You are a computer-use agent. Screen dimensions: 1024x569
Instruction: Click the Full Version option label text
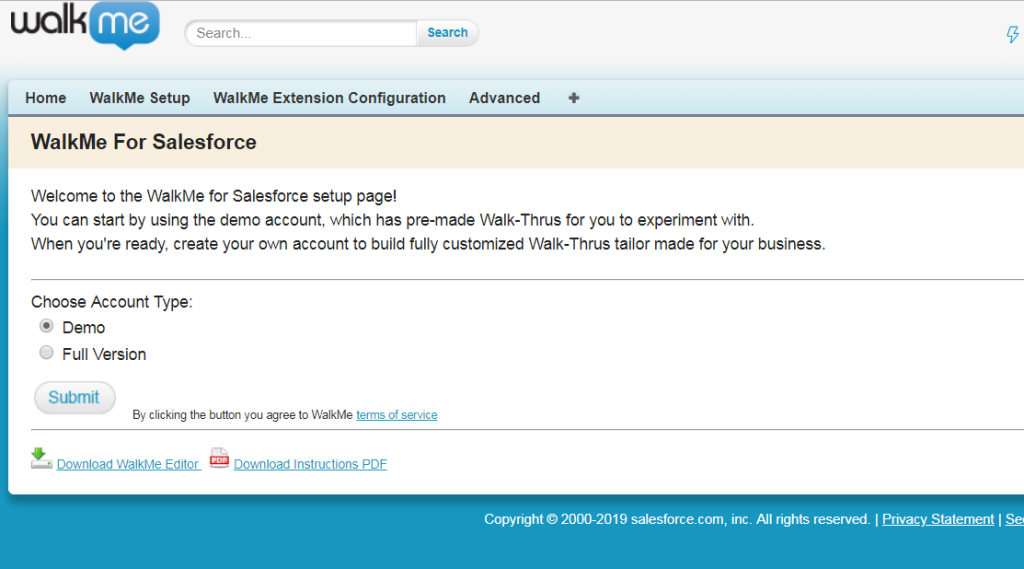coord(104,354)
